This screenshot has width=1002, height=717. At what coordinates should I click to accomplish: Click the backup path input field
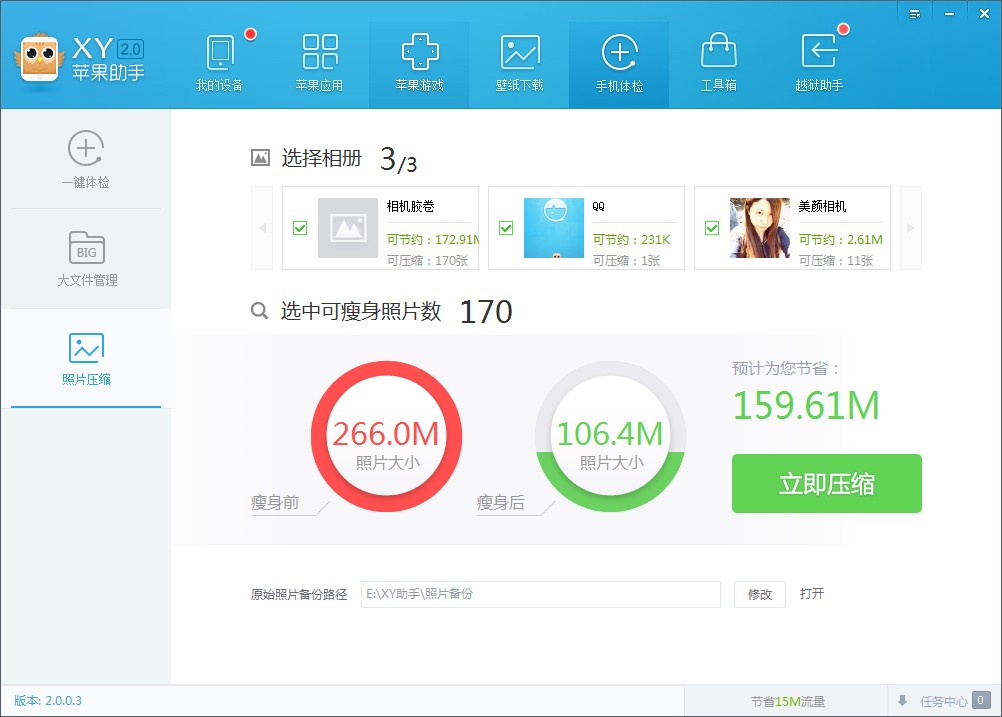point(540,594)
